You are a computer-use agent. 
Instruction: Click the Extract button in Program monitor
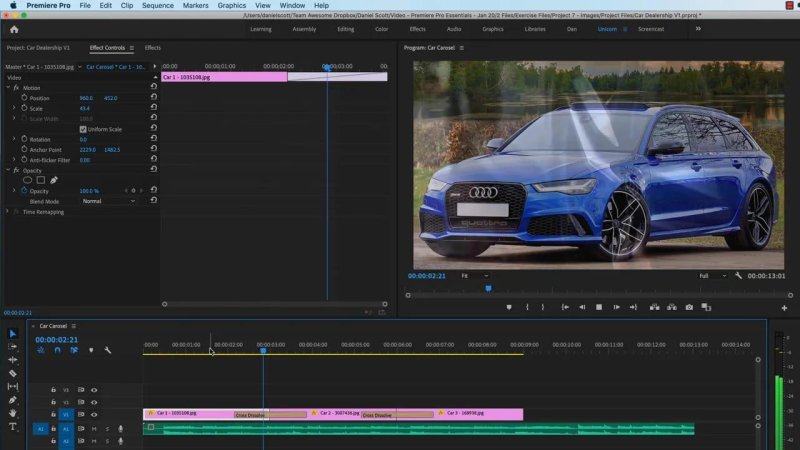(x=672, y=307)
